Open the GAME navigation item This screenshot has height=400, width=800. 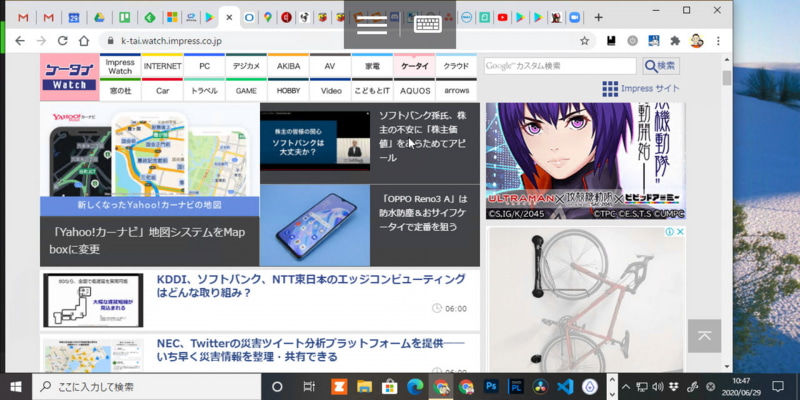246,91
